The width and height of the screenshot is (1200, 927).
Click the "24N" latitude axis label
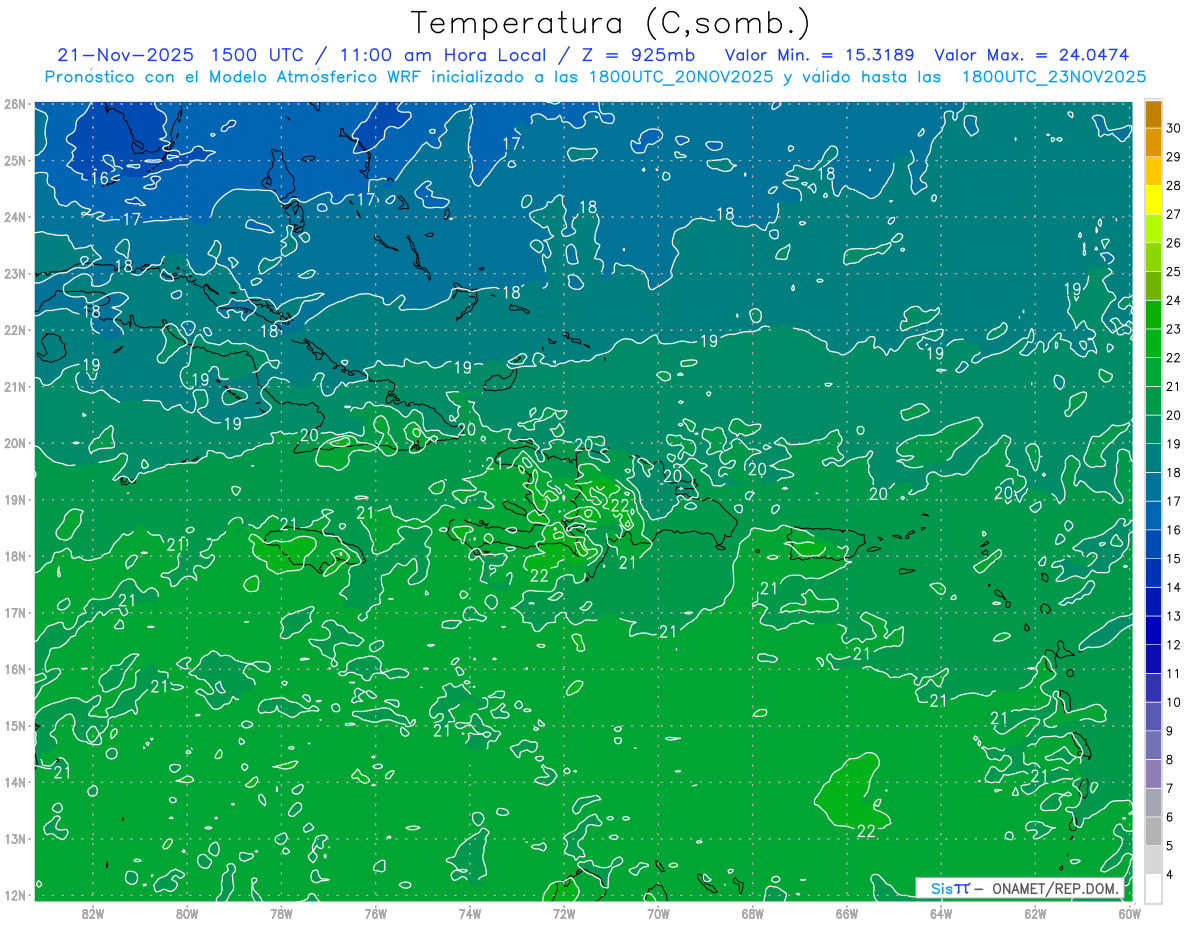[15, 217]
